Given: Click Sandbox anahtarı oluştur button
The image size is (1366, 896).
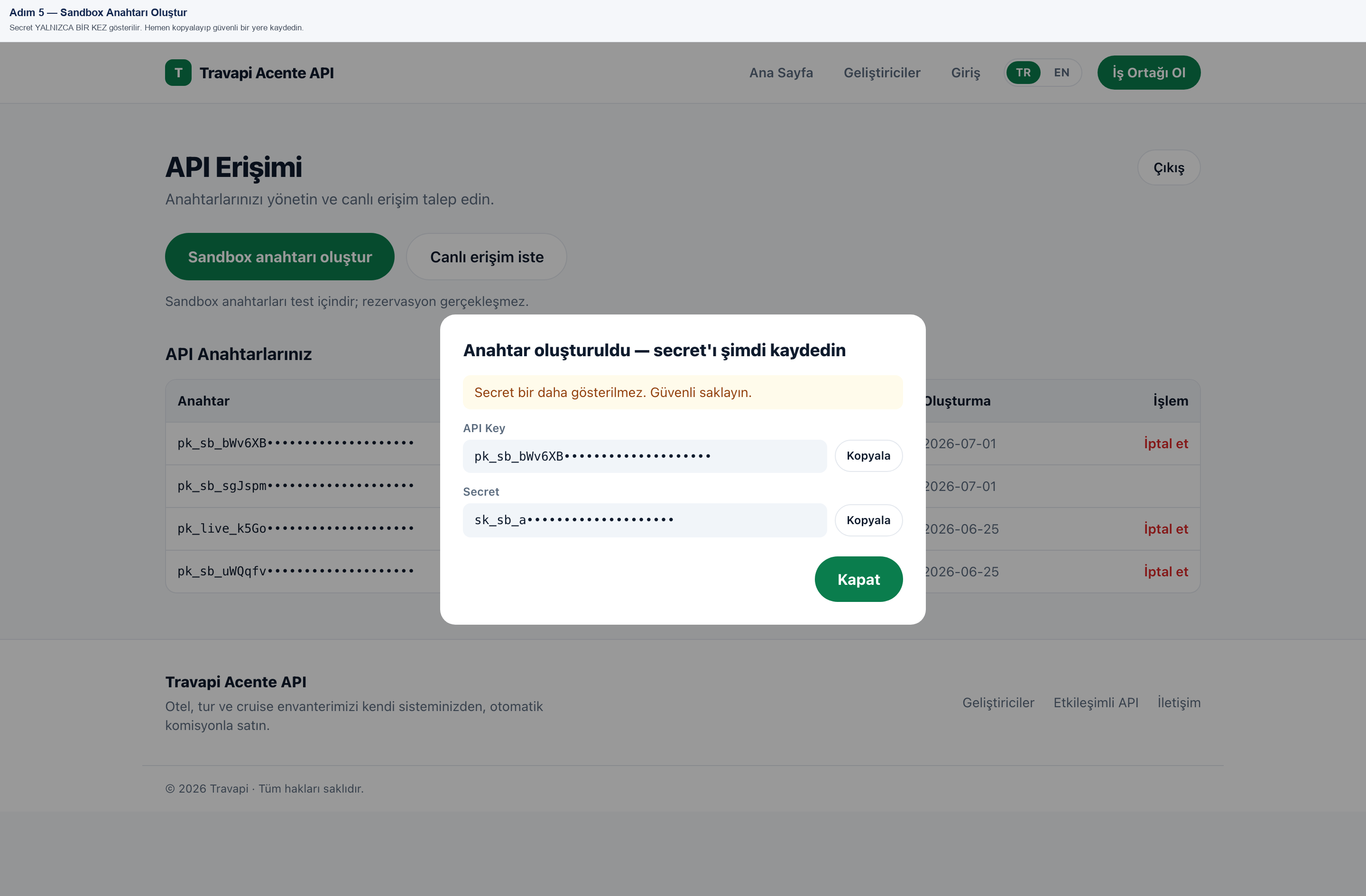Looking at the screenshot, I should pos(279,257).
